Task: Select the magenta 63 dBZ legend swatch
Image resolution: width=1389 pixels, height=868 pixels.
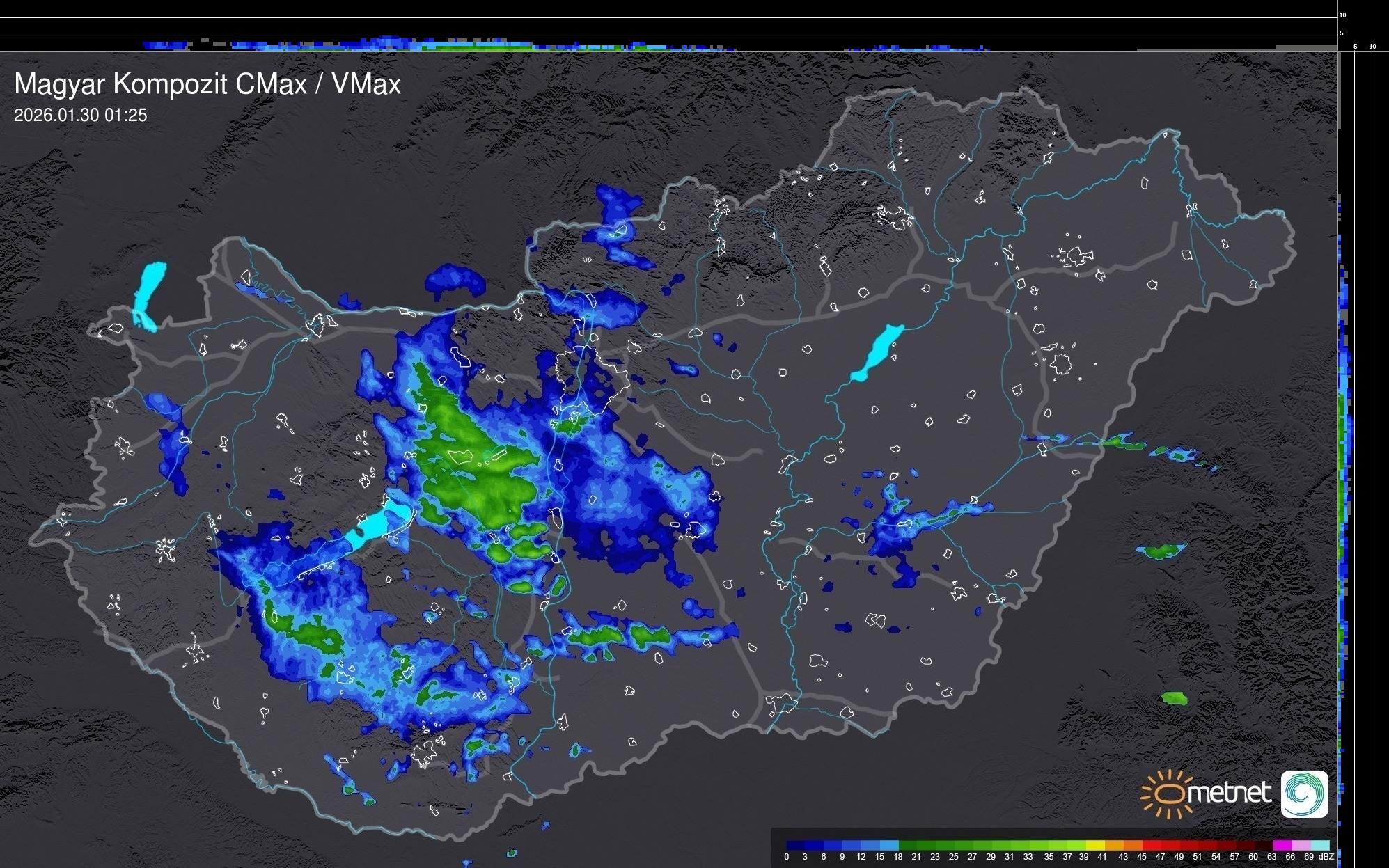Action: click(x=1282, y=845)
